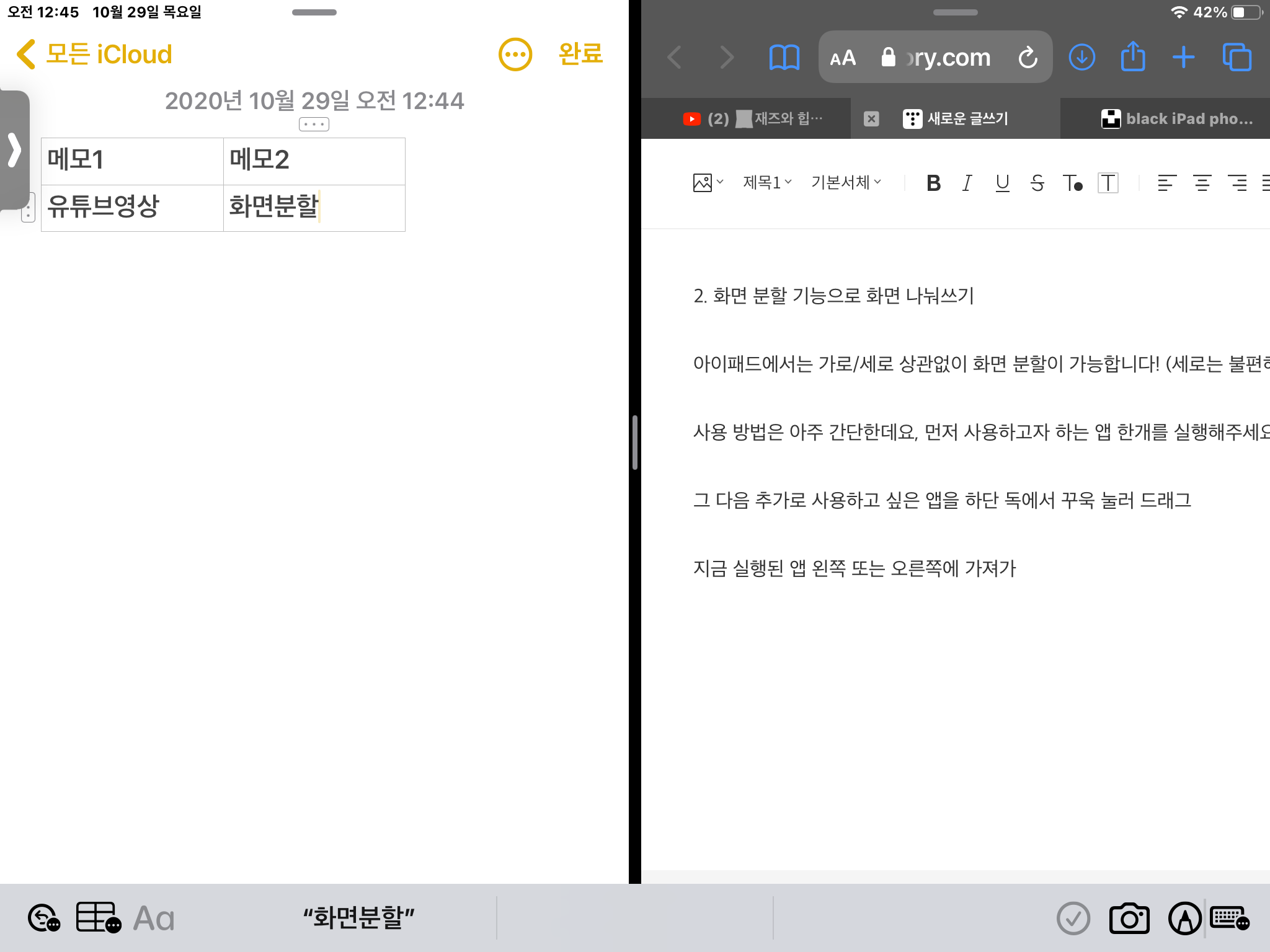The image size is (1270, 952).
Task: Tap the checklist checkmark button
Action: [1073, 919]
